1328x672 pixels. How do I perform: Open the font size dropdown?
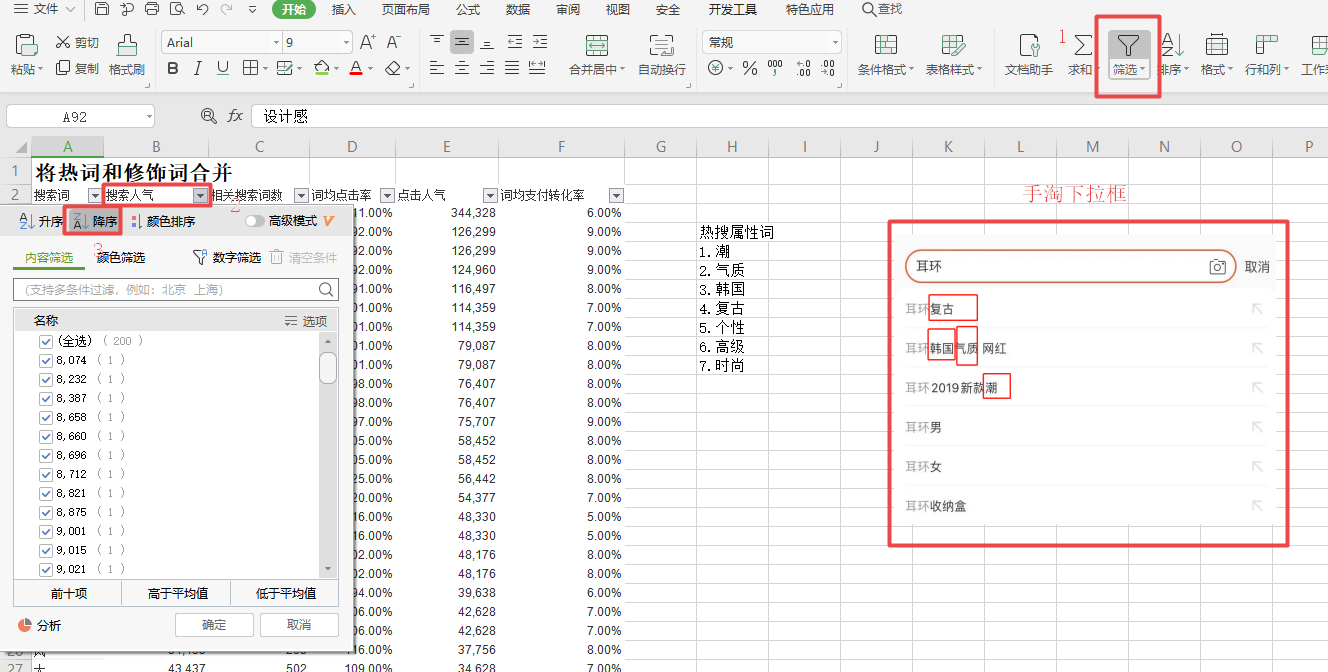(x=346, y=43)
